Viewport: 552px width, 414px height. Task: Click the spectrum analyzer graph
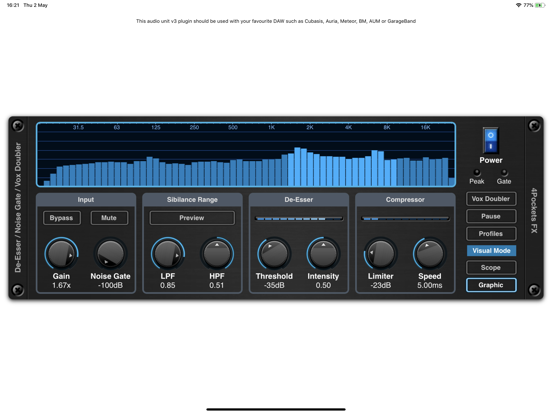click(246, 155)
